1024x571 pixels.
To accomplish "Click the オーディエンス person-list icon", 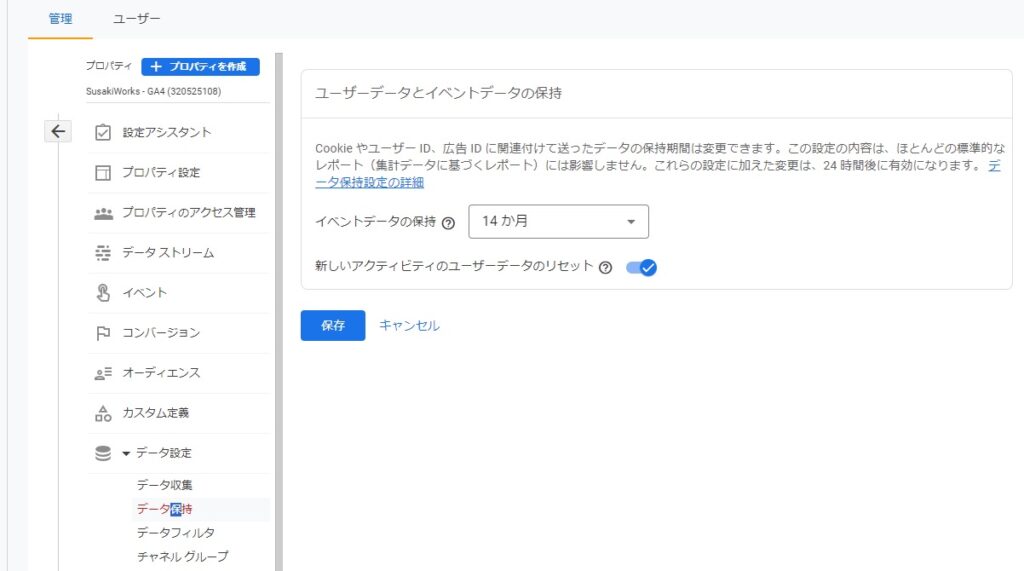I will pyautogui.click(x=103, y=373).
